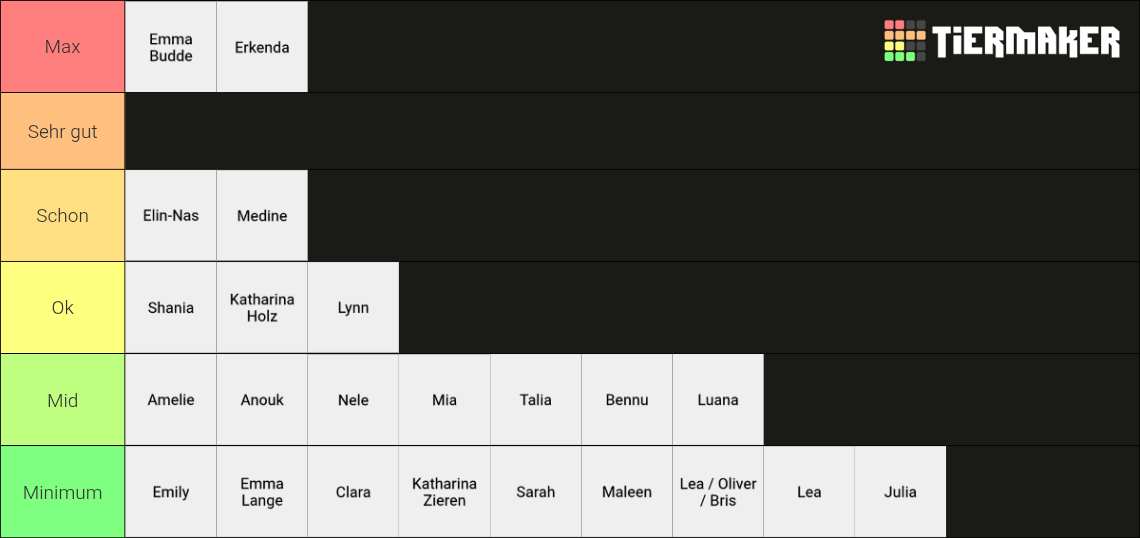Select the red Max tier label
Viewport: 1140px width, 538px height.
[x=63, y=47]
